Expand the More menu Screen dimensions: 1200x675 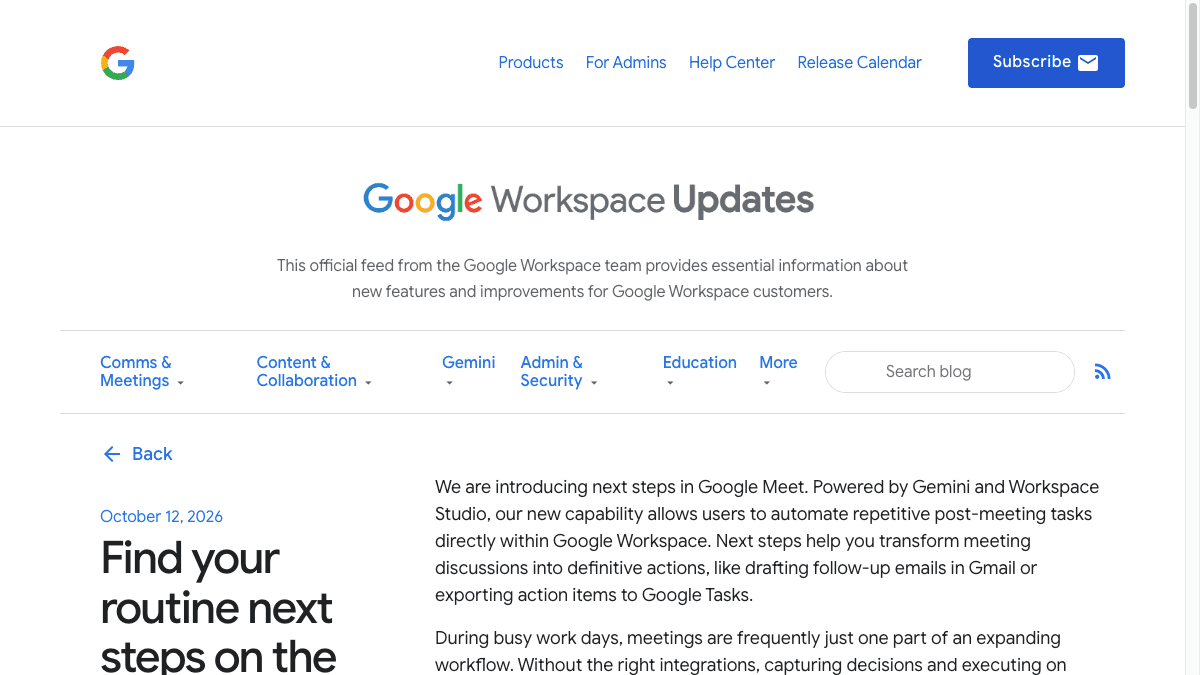(x=778, y=372)
